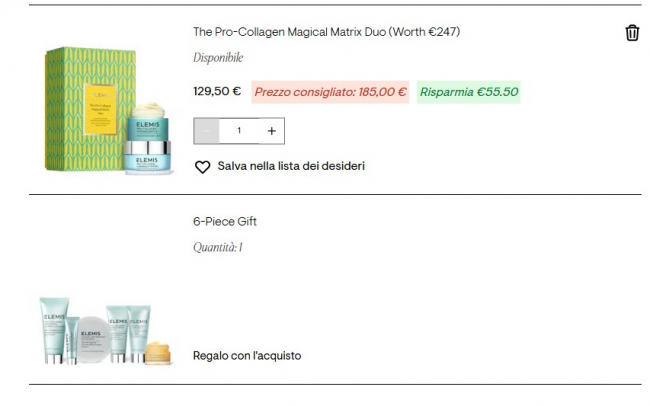
Task: Decrease quantity with the minus button
Action: tap(206, 131)
